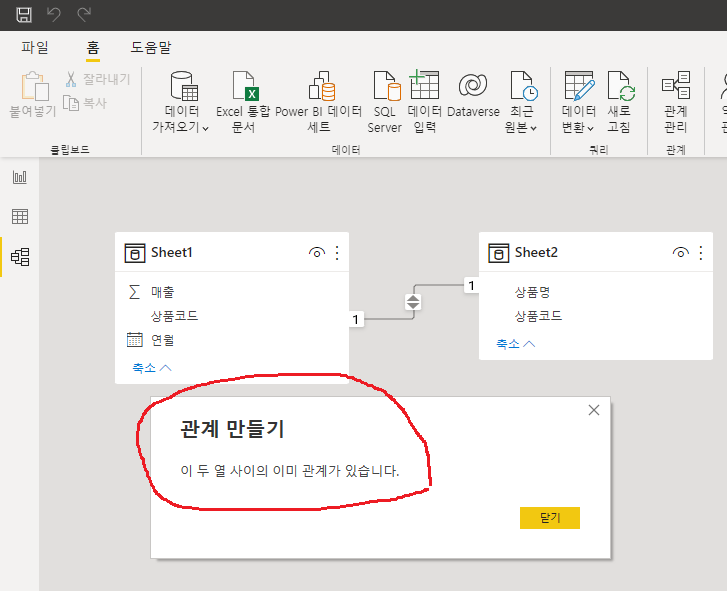Open the 데이터 가져오기 dropdown

pos(181,103)
